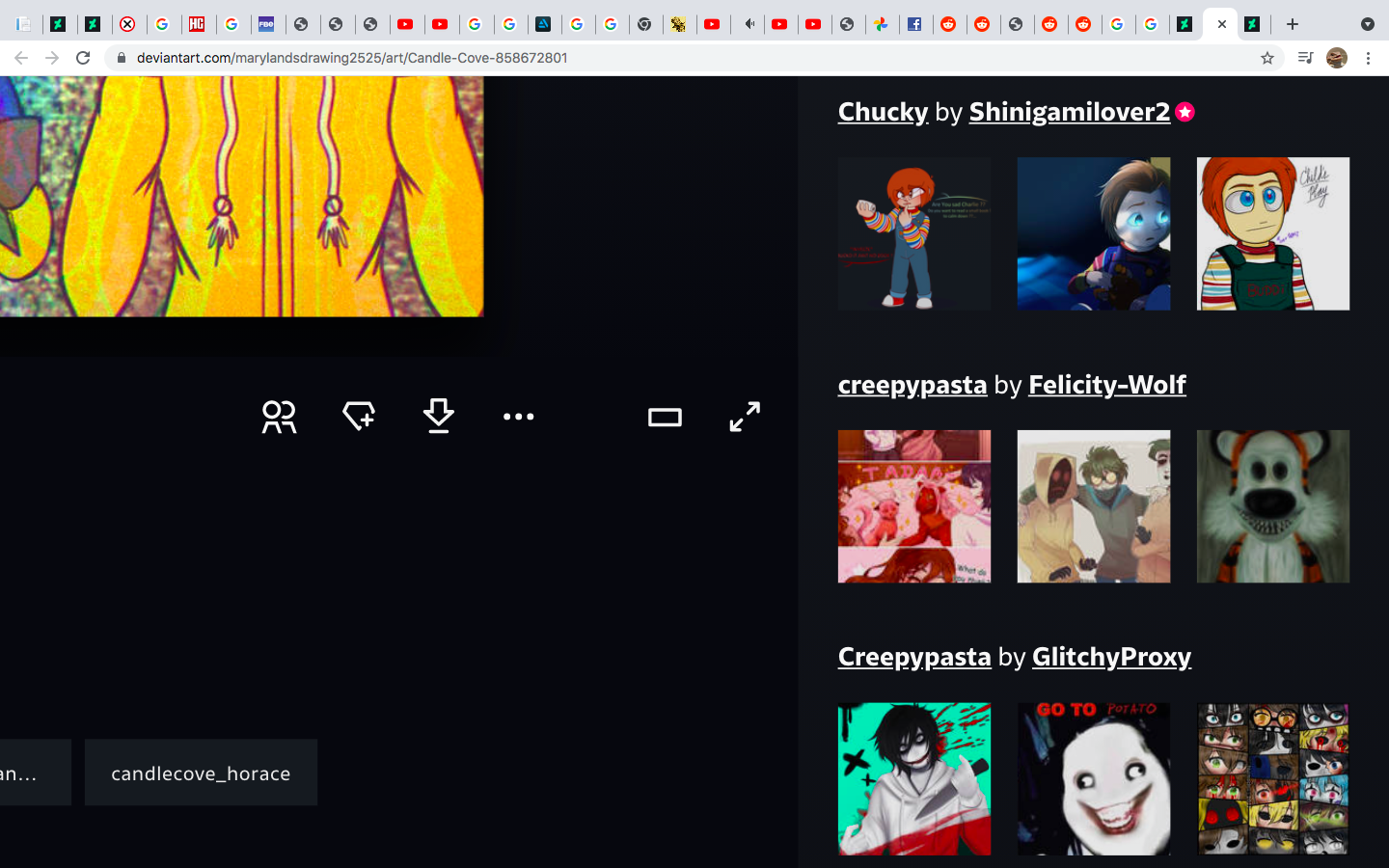Open the tab search dropdown arrow
The width and height of the screenshot is (1389, 868).
(x=1368, y=24)
